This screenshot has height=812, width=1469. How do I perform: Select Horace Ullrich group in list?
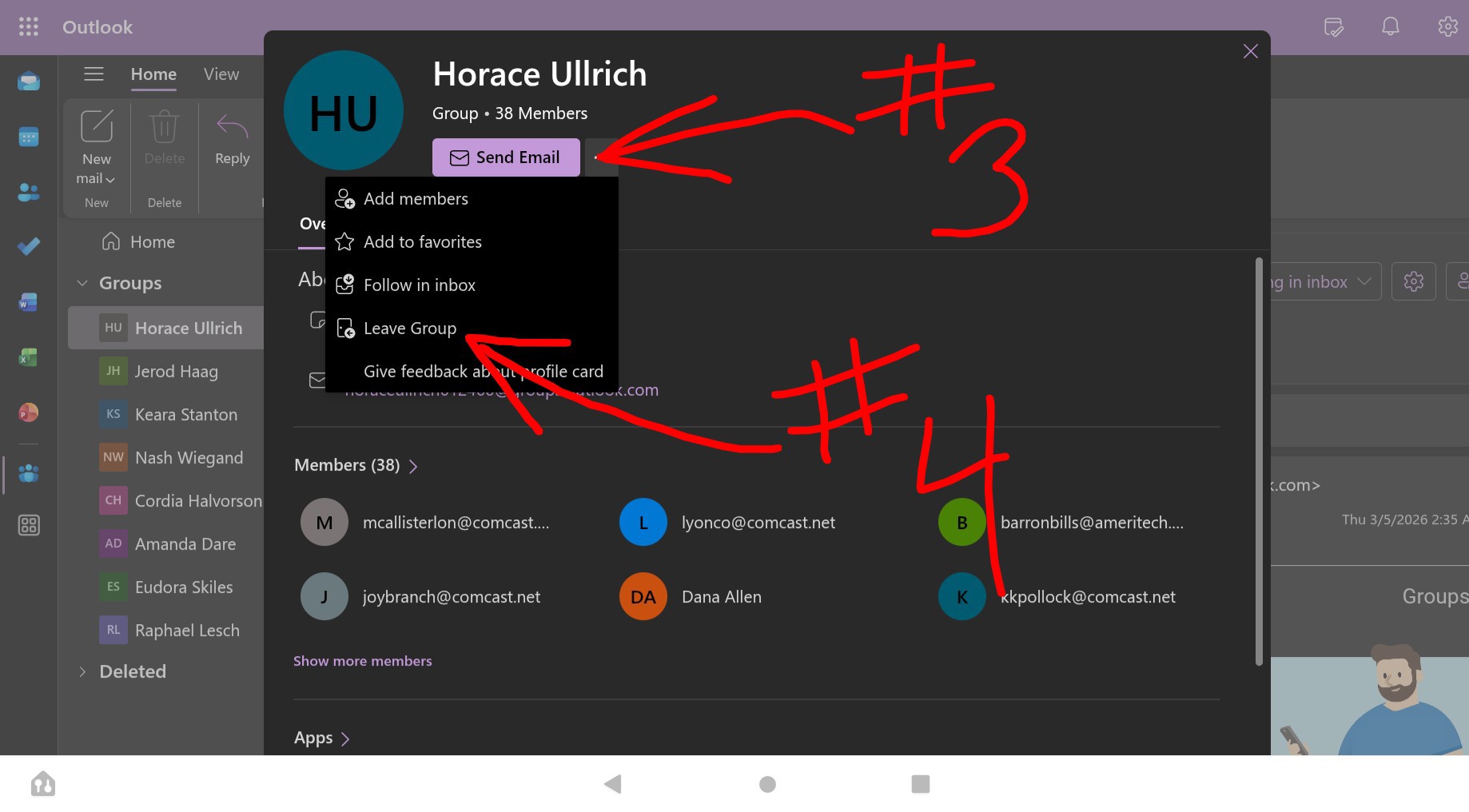(166, 328)
